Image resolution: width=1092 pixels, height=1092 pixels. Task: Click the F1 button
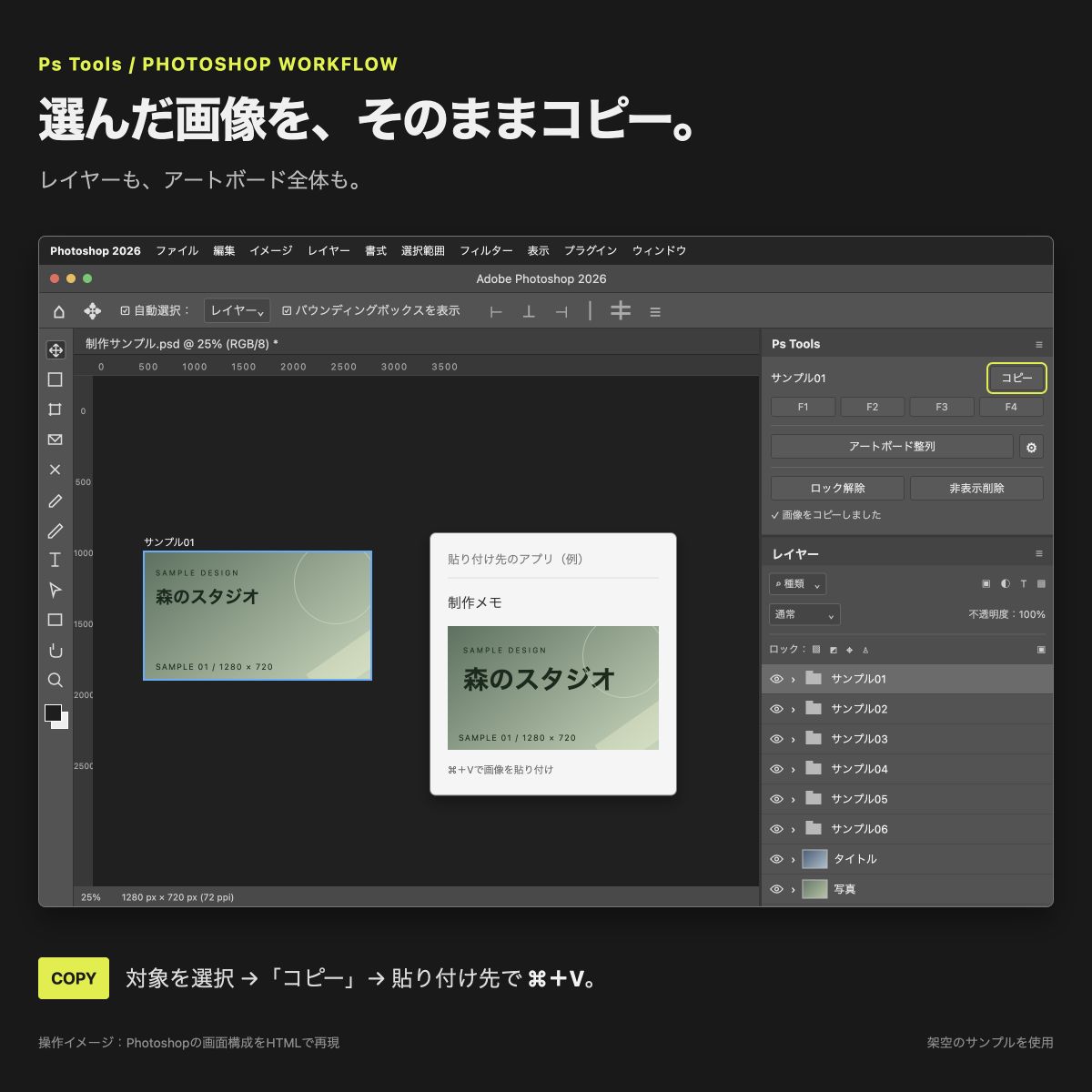803,407
